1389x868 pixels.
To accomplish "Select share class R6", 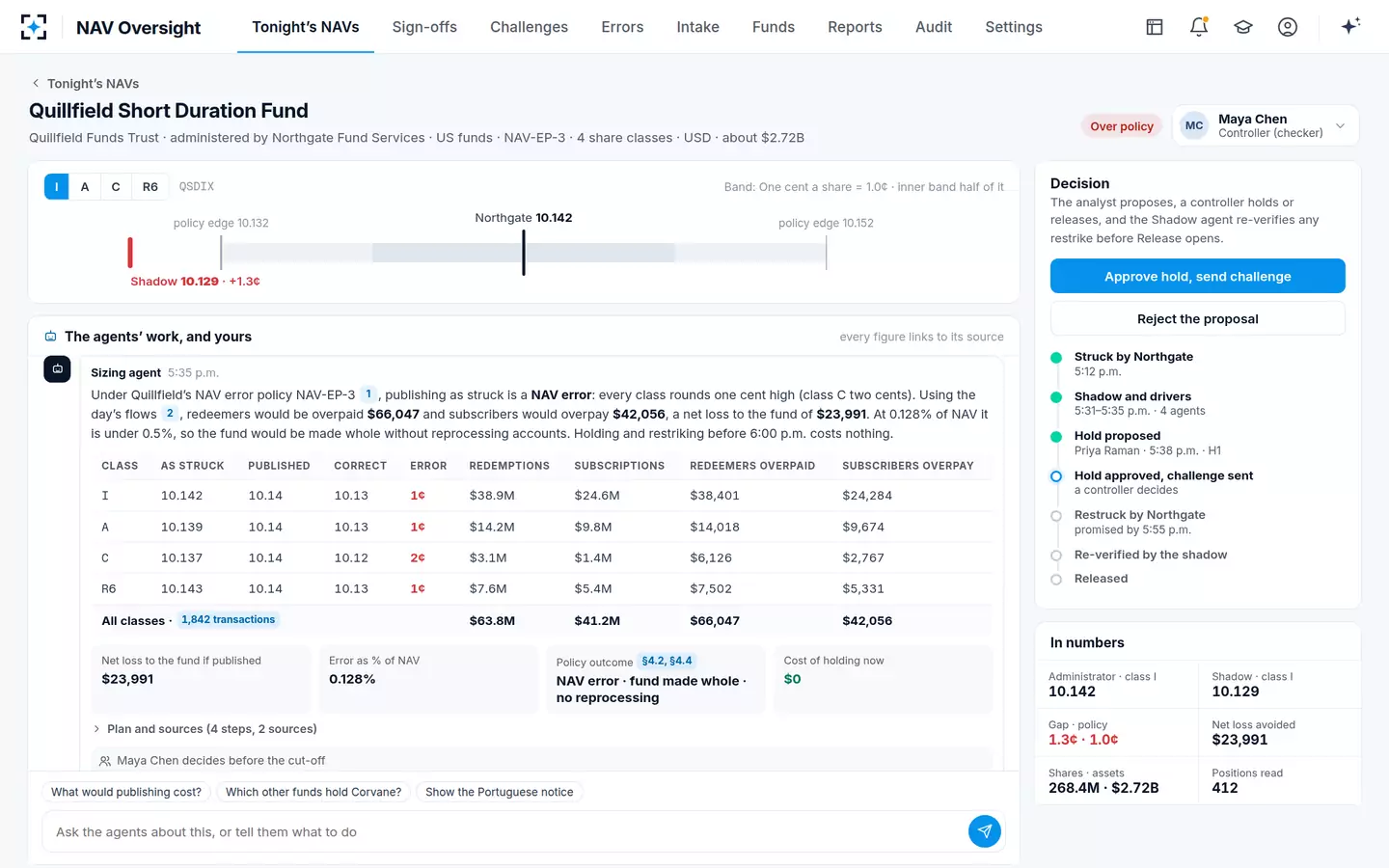I will click(x=150, y=187).
